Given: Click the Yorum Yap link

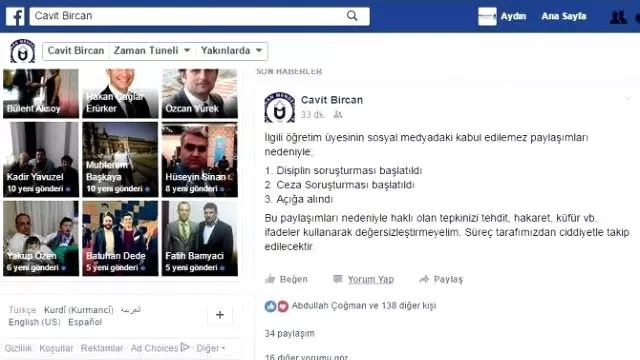Looking at the screenshot, I should (371, 279).
